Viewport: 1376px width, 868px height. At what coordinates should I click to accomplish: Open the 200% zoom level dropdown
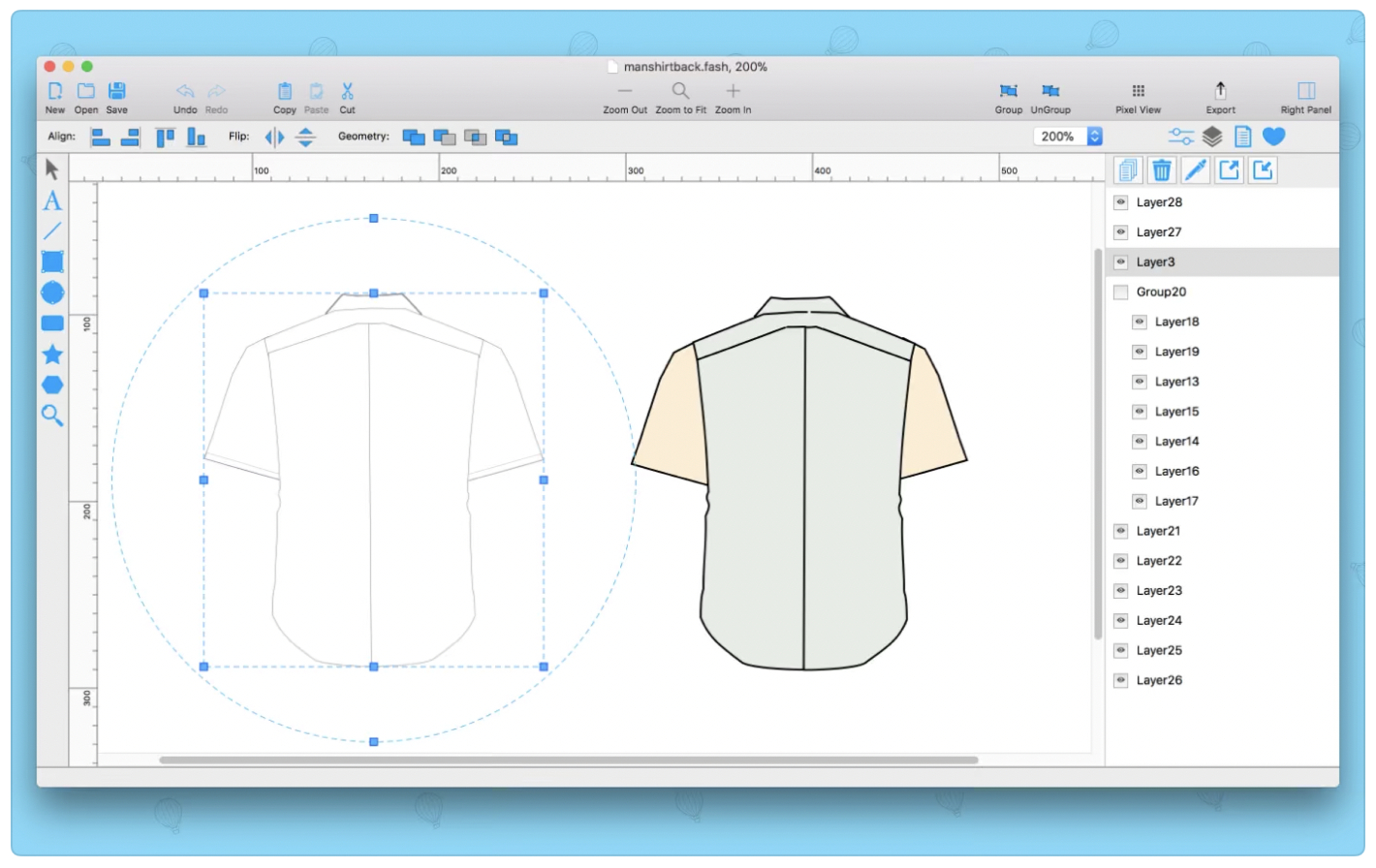(1095, 137)
